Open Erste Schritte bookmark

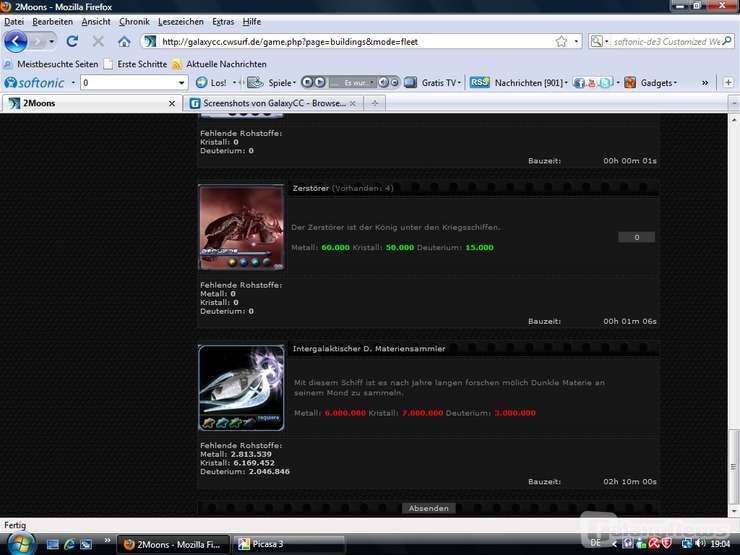coord(135,64)
